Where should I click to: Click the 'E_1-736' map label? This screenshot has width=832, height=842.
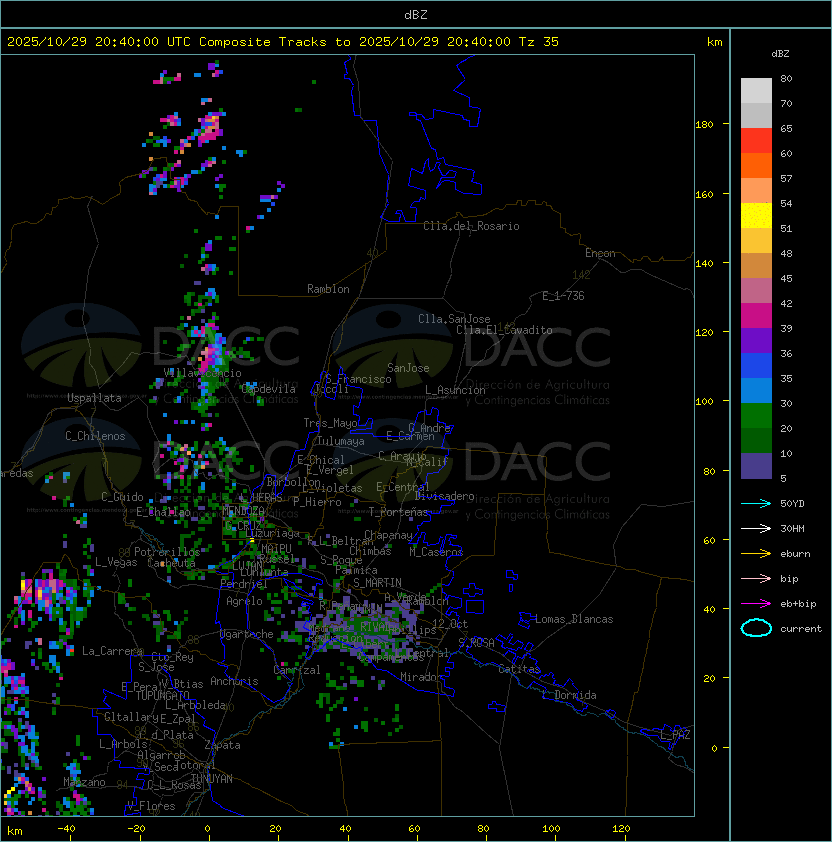pyautogui.click(x=563, y=296)
